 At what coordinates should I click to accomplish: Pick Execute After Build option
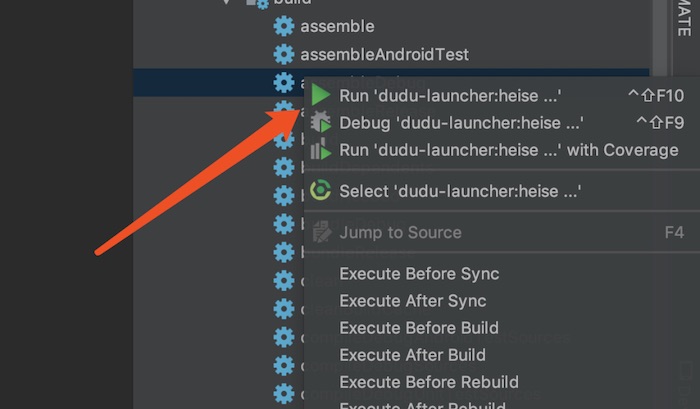(412, 355)
